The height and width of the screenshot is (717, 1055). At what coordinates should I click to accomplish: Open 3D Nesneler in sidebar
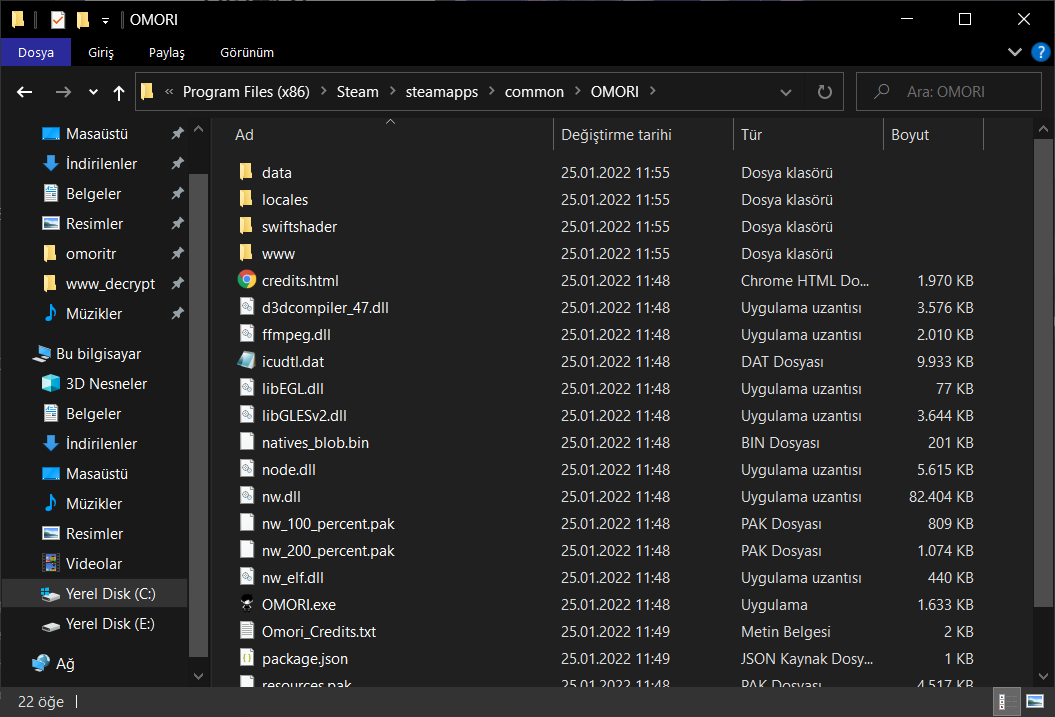pyautogui.click(x=106, y=383)
